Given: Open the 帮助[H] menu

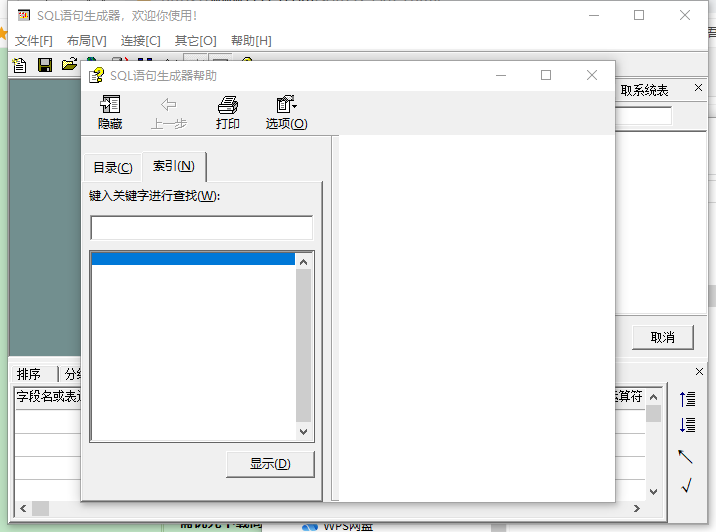Looking at the screenshot, I should [x=251, y=41].
